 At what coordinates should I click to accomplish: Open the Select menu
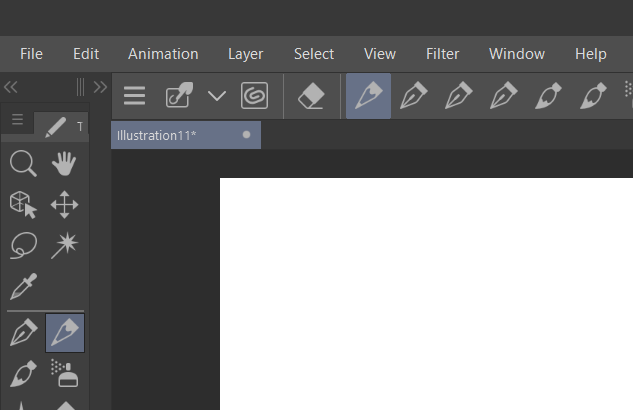pos(314,54)
